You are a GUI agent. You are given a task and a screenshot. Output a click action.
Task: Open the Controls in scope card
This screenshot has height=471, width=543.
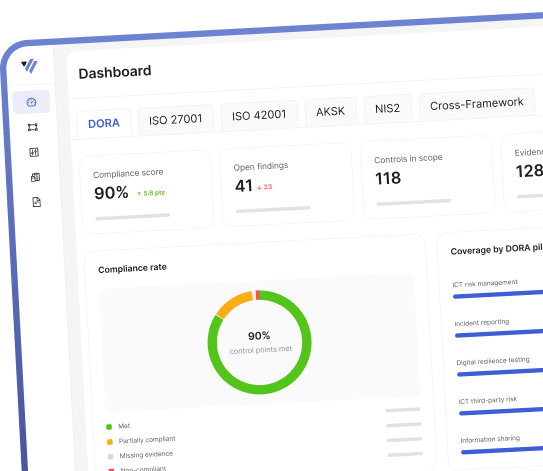coord(428,177)
